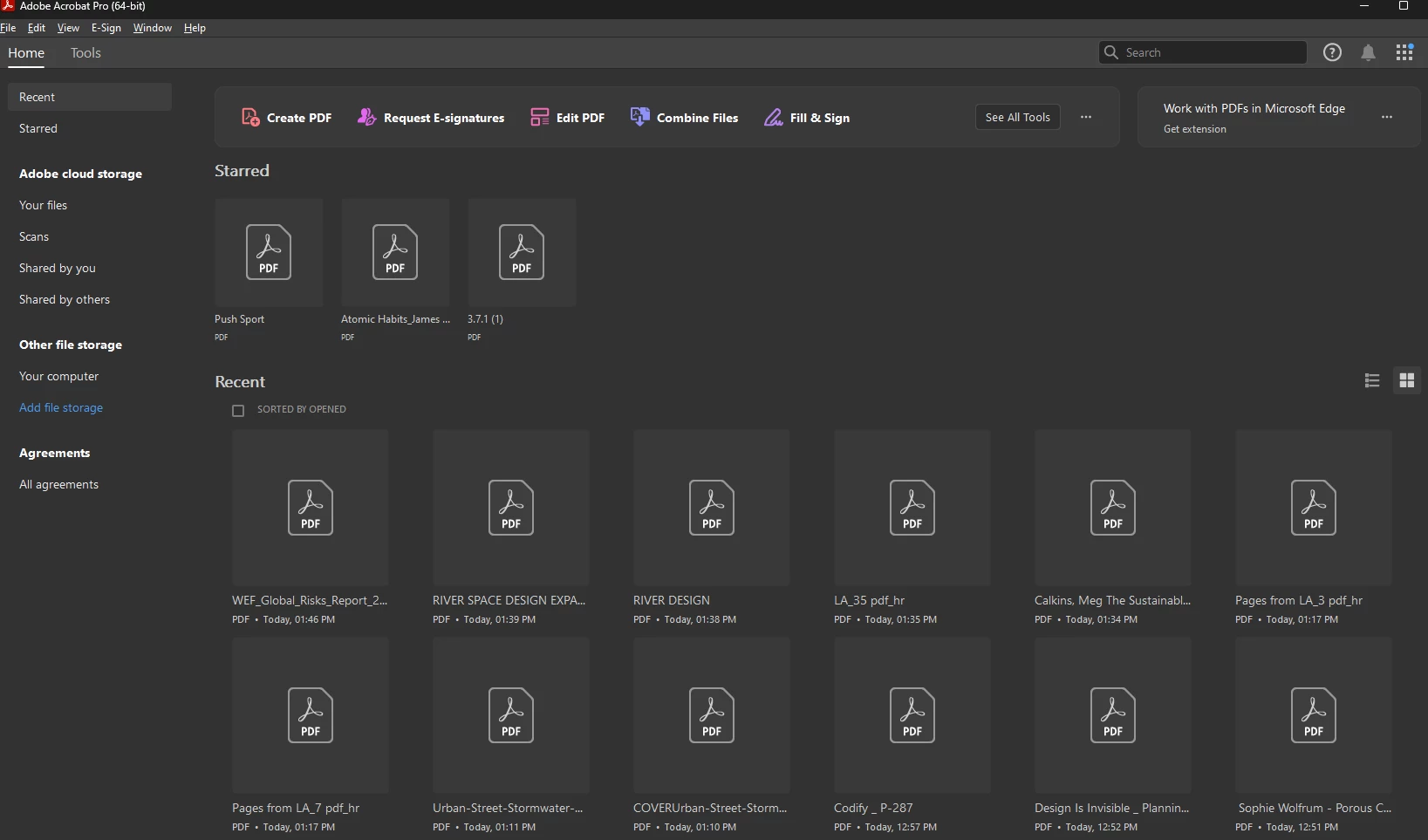Screen dimensions: 1428x840
Task: Open notifications bell icon
Action: (x=1368, y=52)
